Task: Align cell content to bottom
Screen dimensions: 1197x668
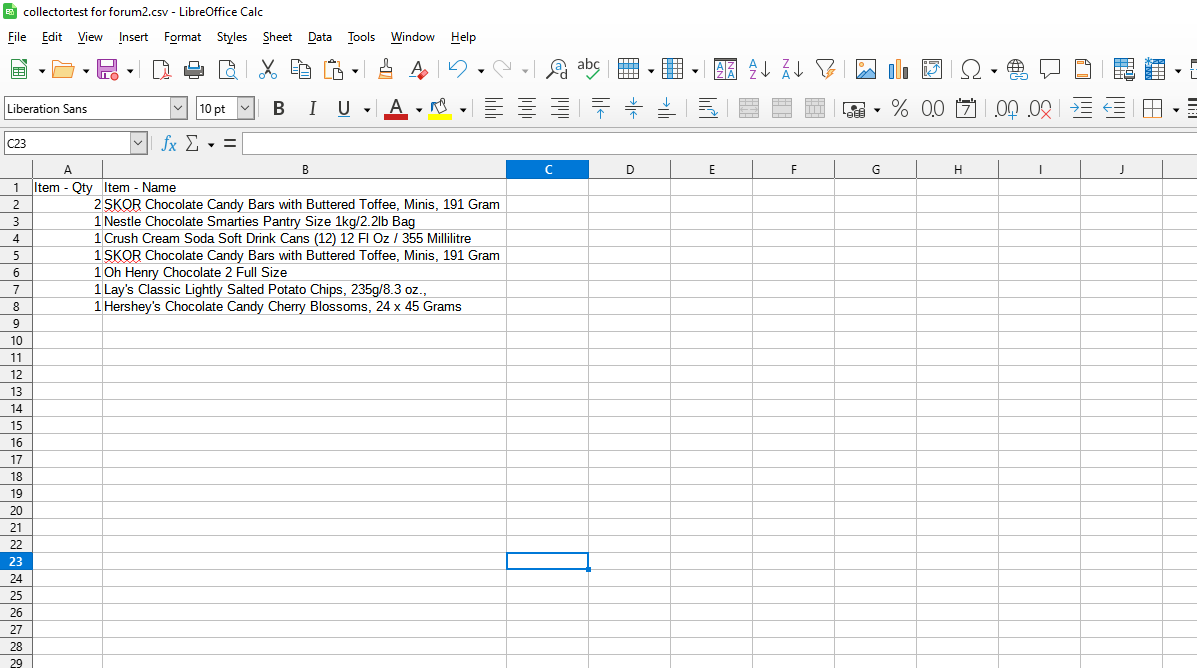Action: coord(666,108)
